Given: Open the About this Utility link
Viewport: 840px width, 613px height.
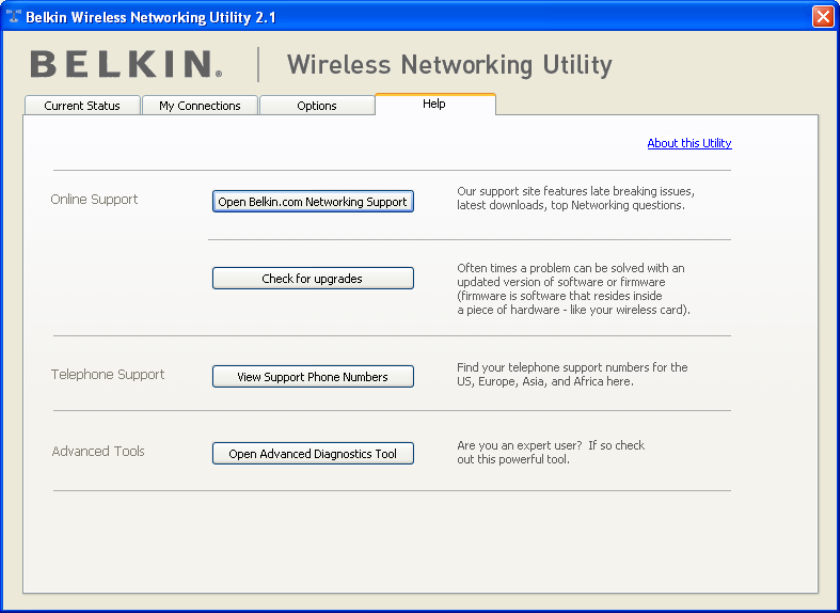Looking at the screenshot, I should pos(689,143).
